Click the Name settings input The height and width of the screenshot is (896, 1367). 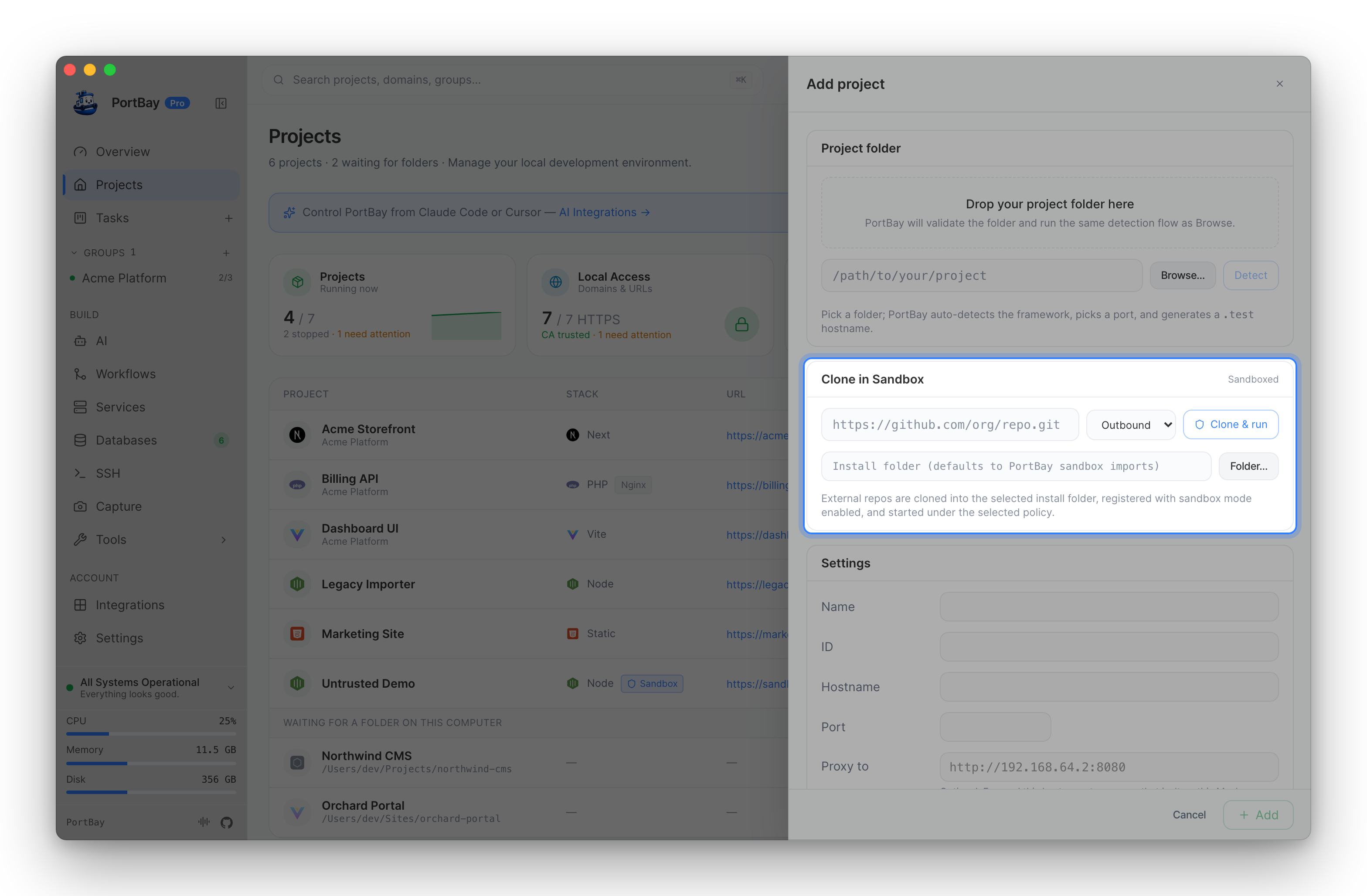click(x=1109, y=607)
